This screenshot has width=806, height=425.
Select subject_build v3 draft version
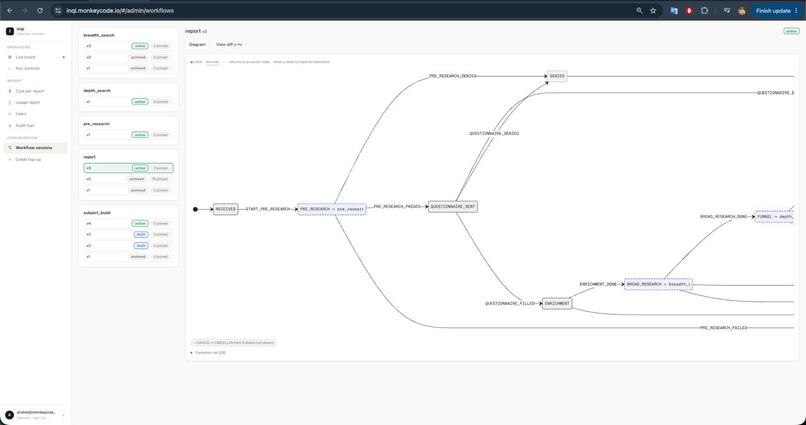click(x=128, y=234)
